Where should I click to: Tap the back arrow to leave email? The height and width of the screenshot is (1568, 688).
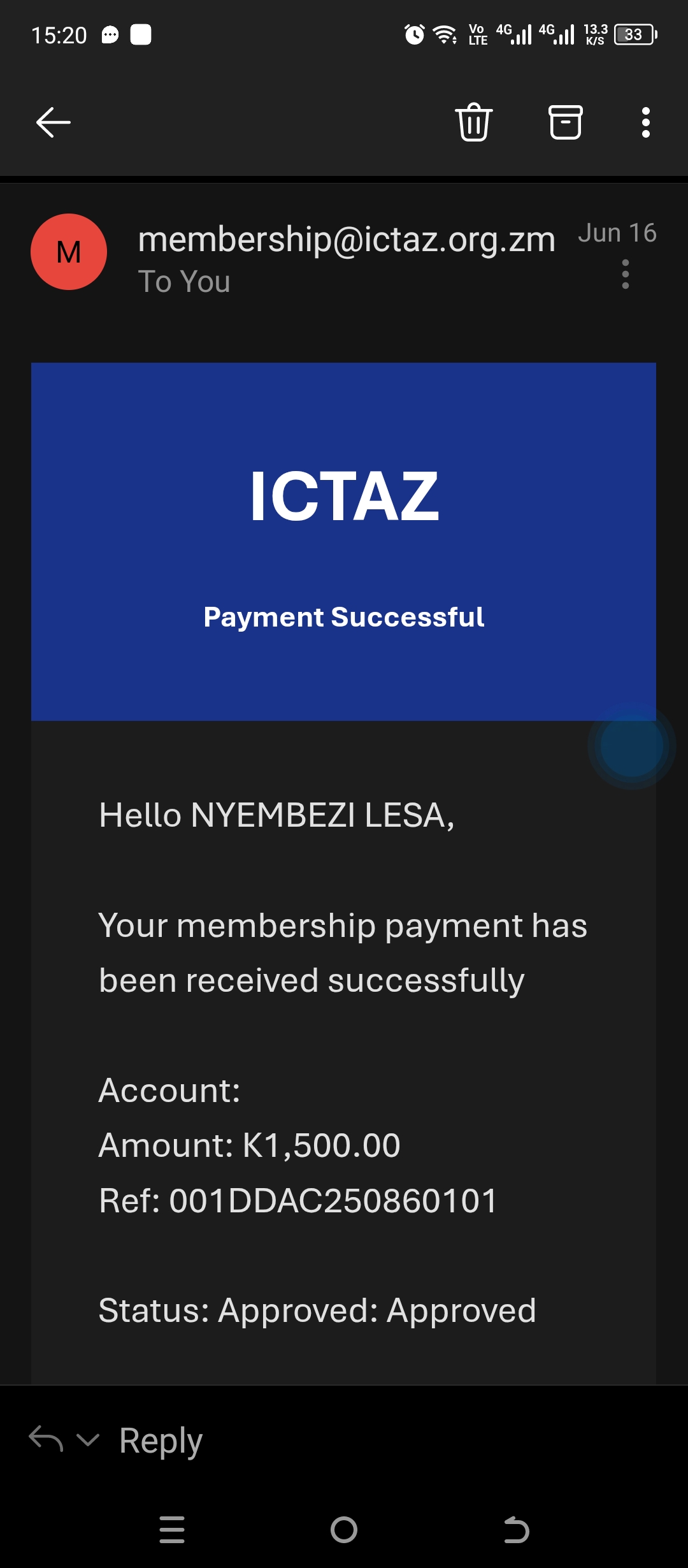point(54,122)
